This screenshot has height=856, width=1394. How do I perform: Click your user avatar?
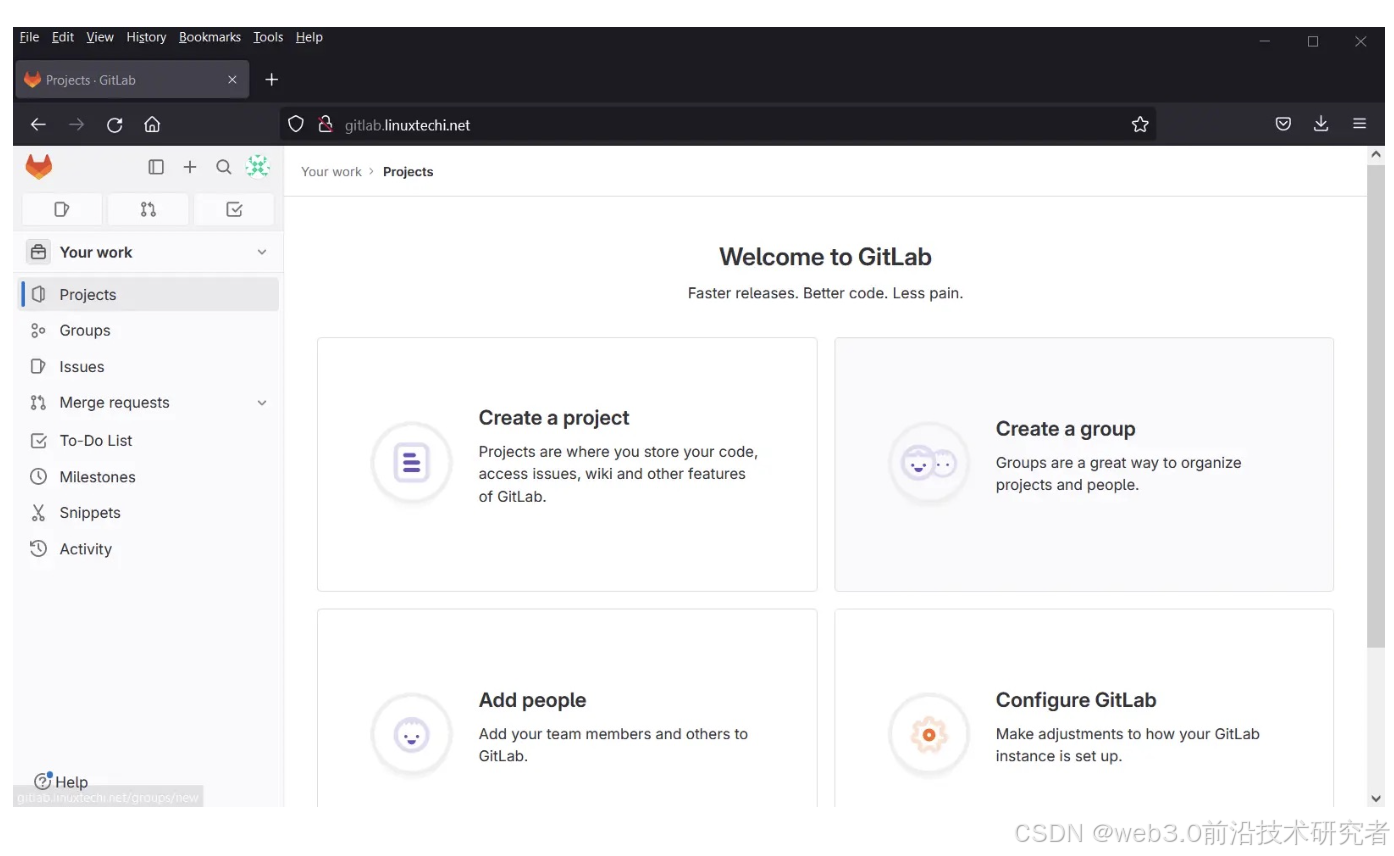click(x=257, y=166)
